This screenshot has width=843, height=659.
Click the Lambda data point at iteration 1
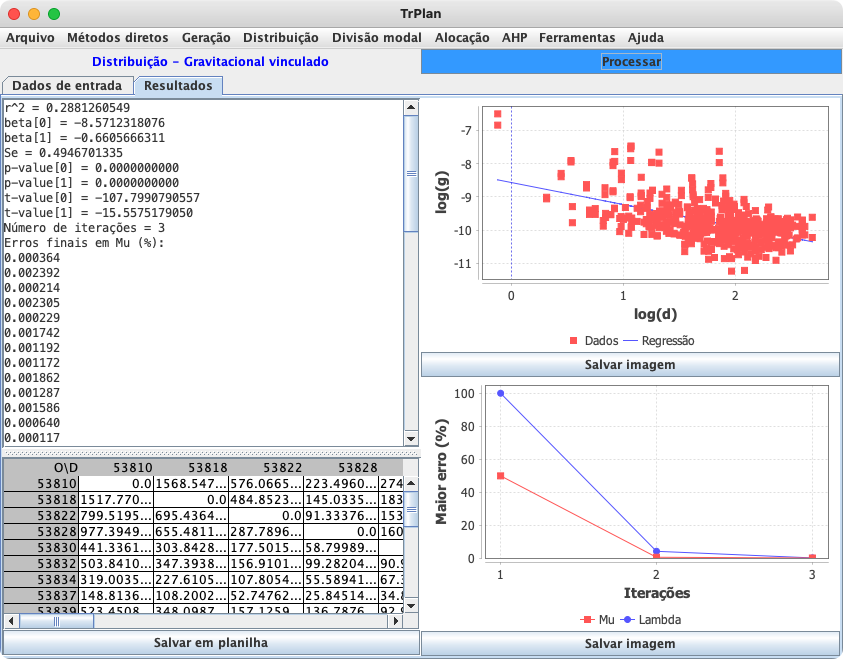[501, 393]
